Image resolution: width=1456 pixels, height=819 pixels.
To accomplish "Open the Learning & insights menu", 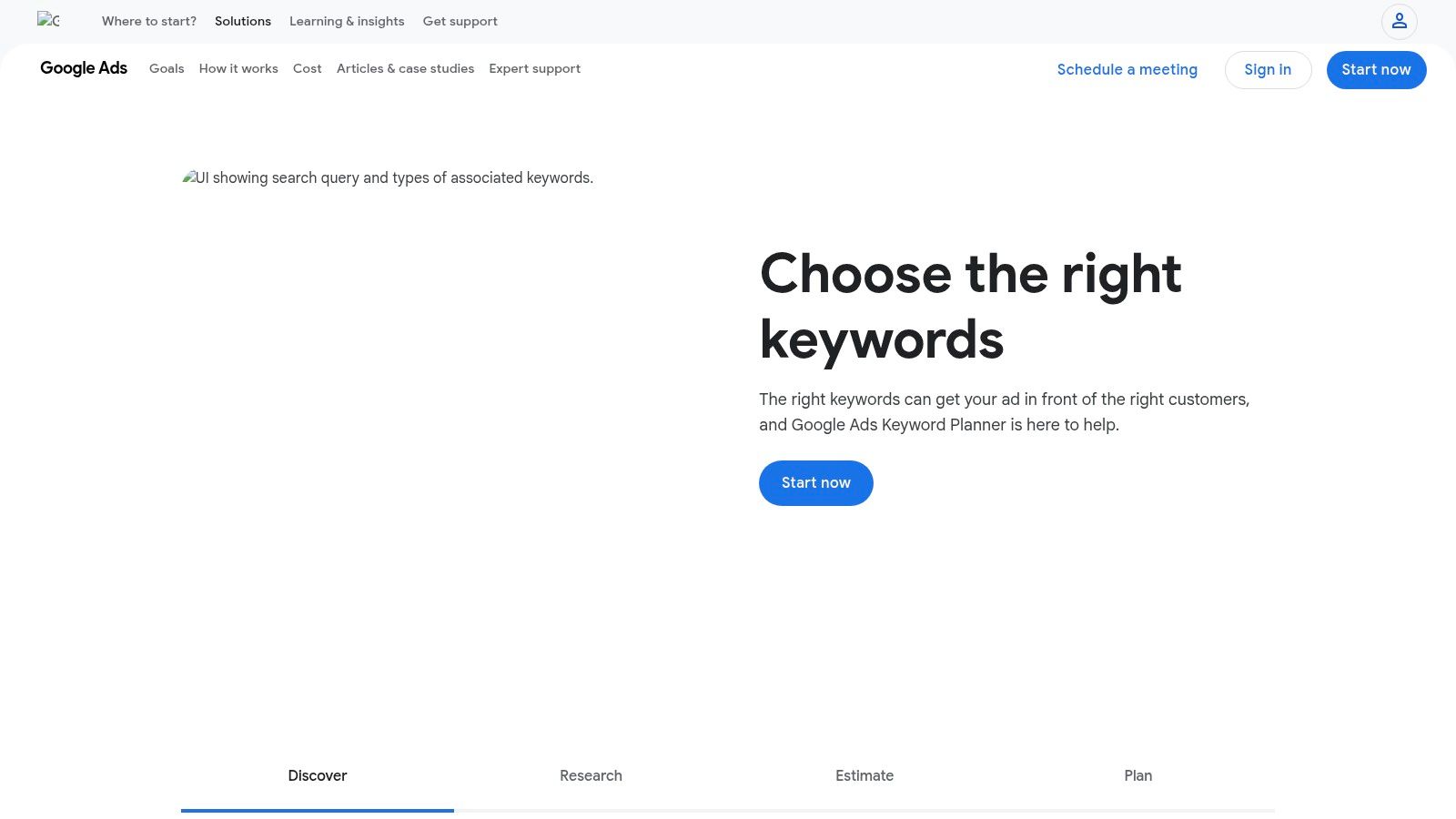I will pyautogui.click(x=347, y=21).
